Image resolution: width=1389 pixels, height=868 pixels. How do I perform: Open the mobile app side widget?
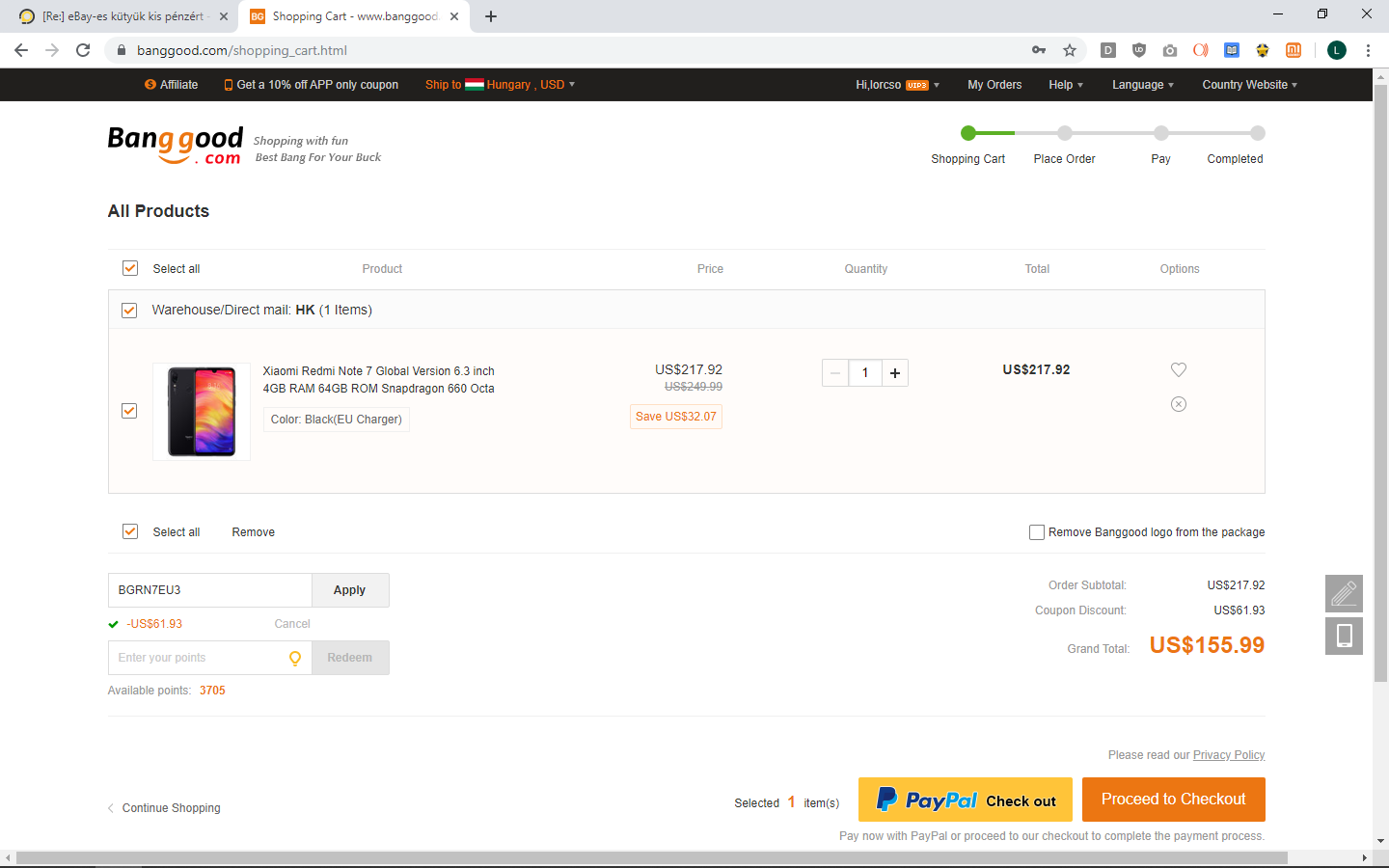[1344, 636]
